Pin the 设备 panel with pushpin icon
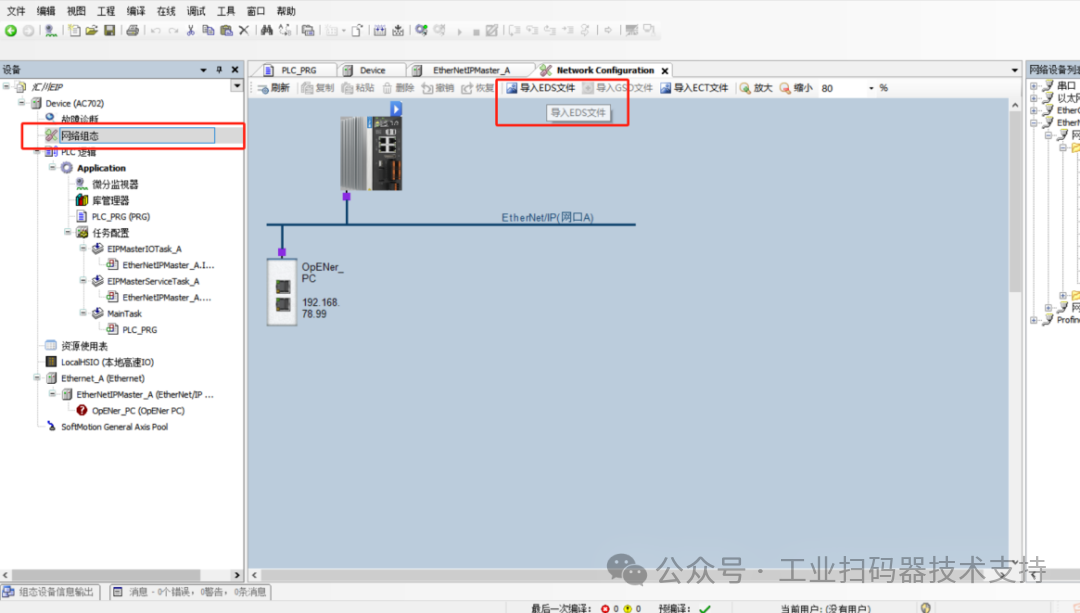The height and width of the screenshot is (613, 1080). click(219, 70)
